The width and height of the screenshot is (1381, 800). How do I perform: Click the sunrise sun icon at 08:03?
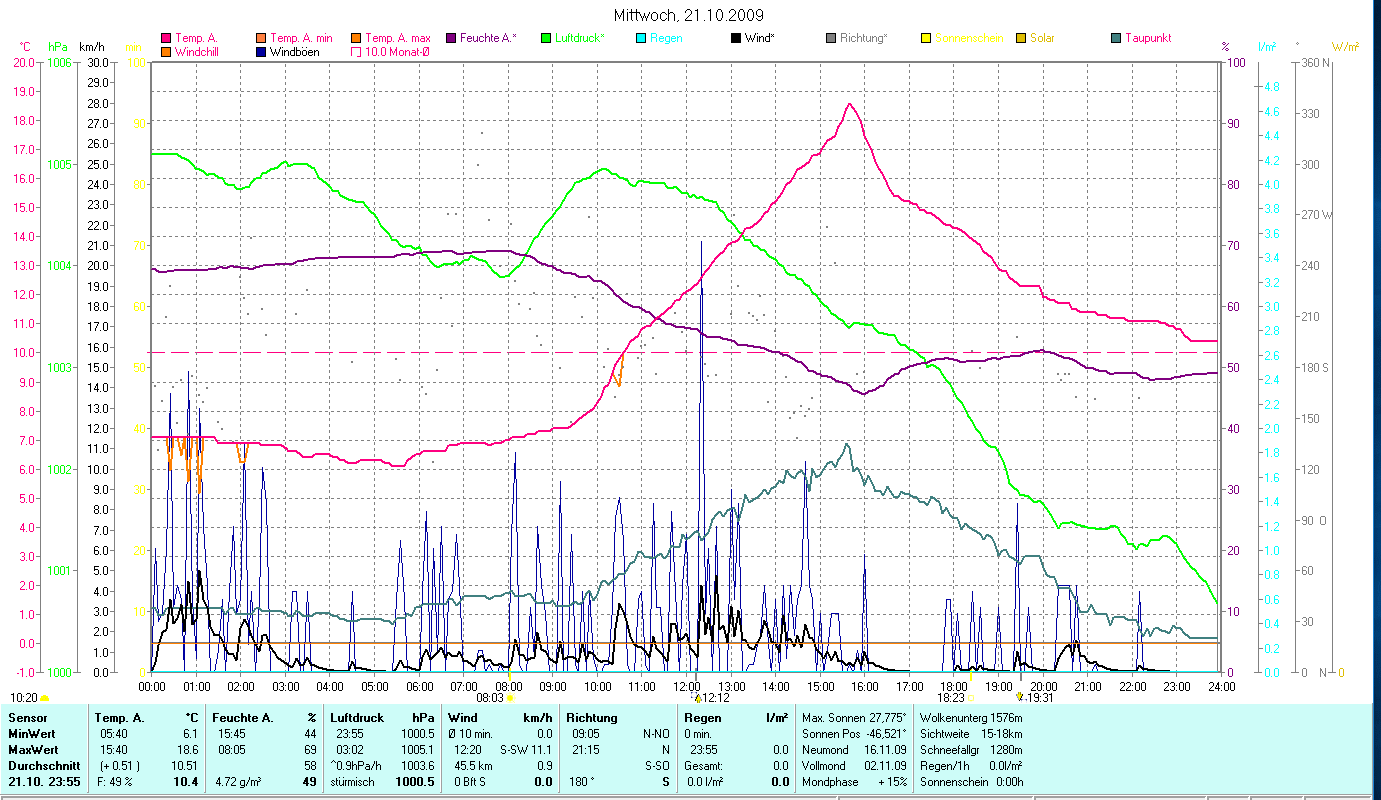point(510,698)
